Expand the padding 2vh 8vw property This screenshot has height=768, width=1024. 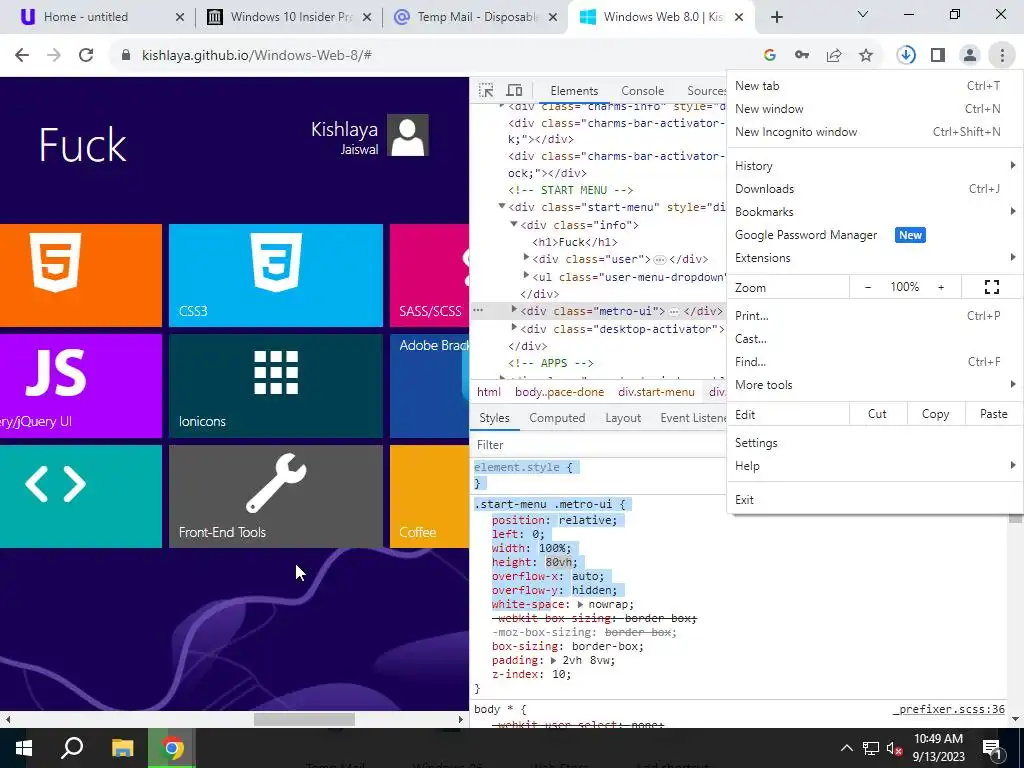coord(554,660)
